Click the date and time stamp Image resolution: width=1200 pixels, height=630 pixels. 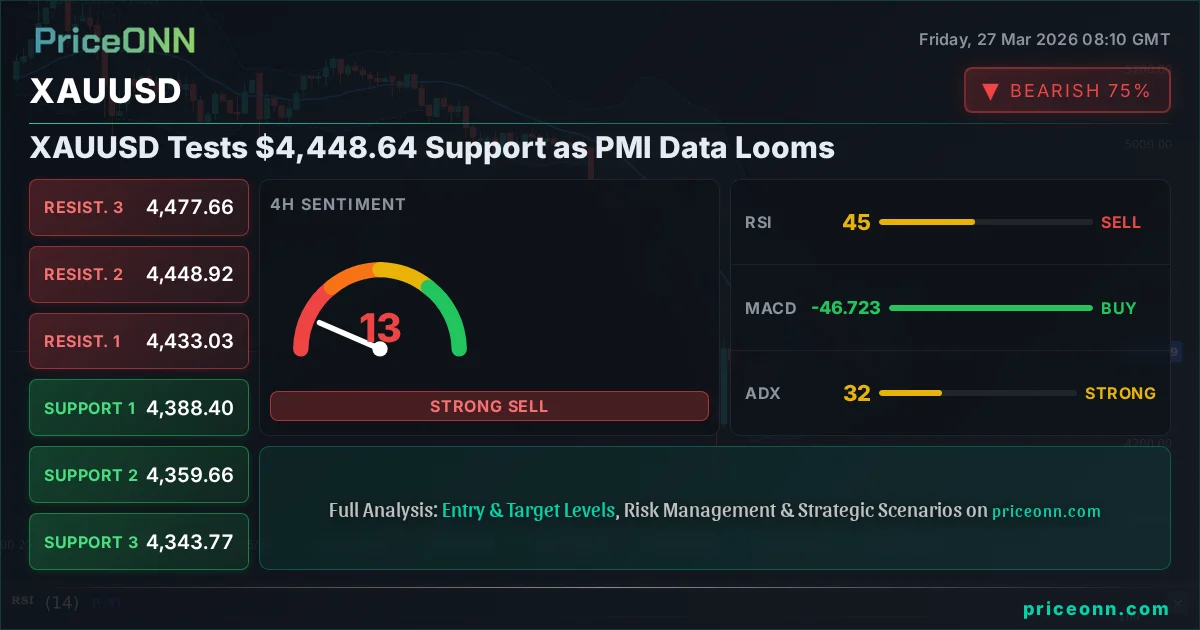(1044, 40)
